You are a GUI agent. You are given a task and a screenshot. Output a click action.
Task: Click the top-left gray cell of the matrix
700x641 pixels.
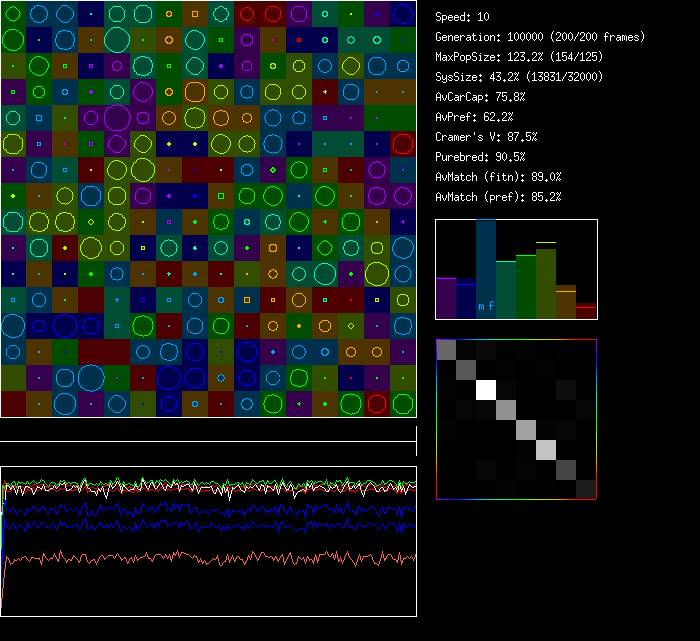(446, 349)
